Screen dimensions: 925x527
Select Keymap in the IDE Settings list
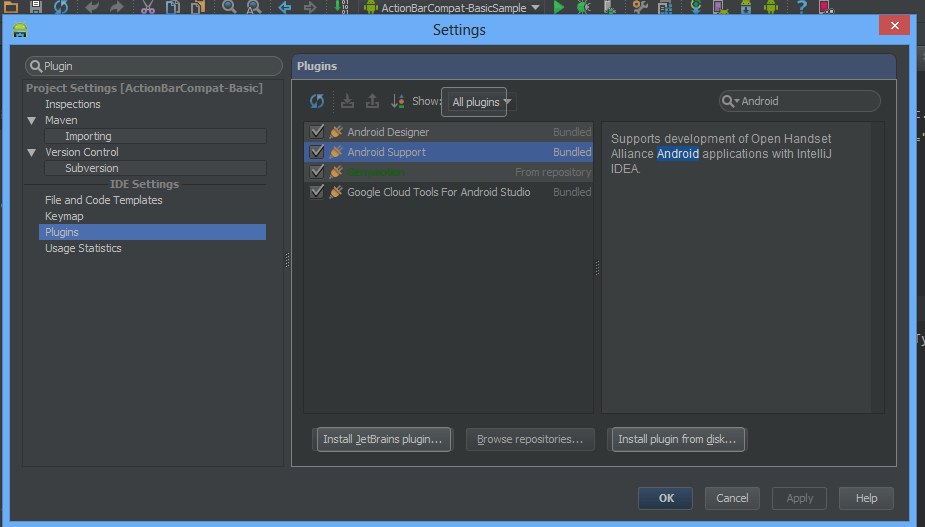tap(64, 216)
